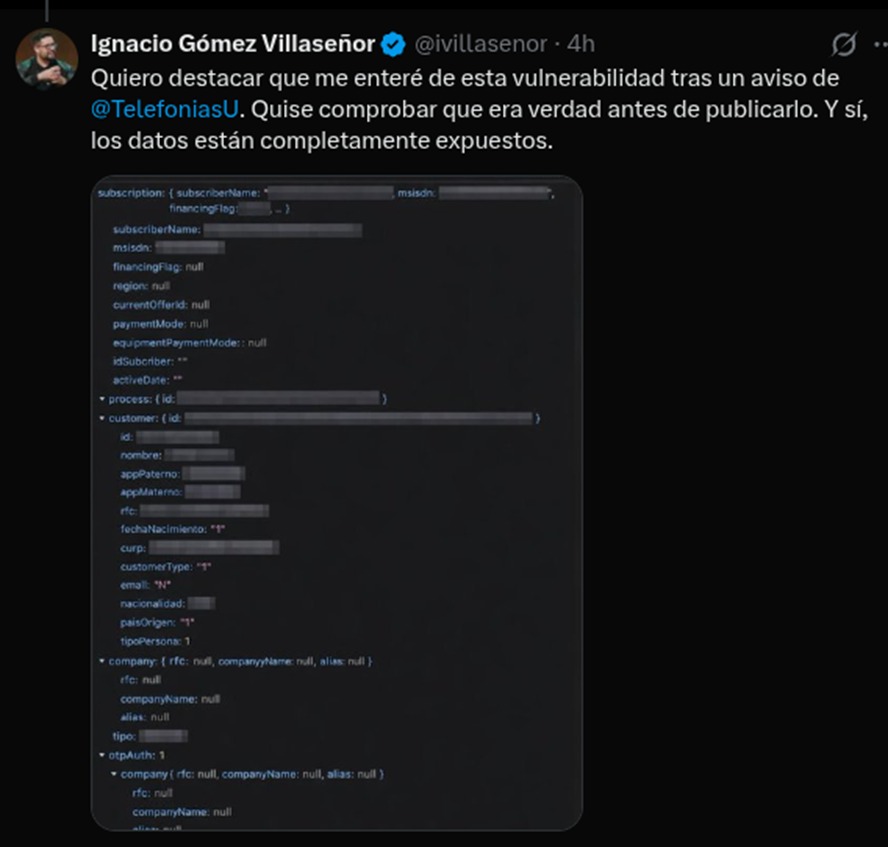Collapse the nested company node under otpAuth

click(114, 773)
